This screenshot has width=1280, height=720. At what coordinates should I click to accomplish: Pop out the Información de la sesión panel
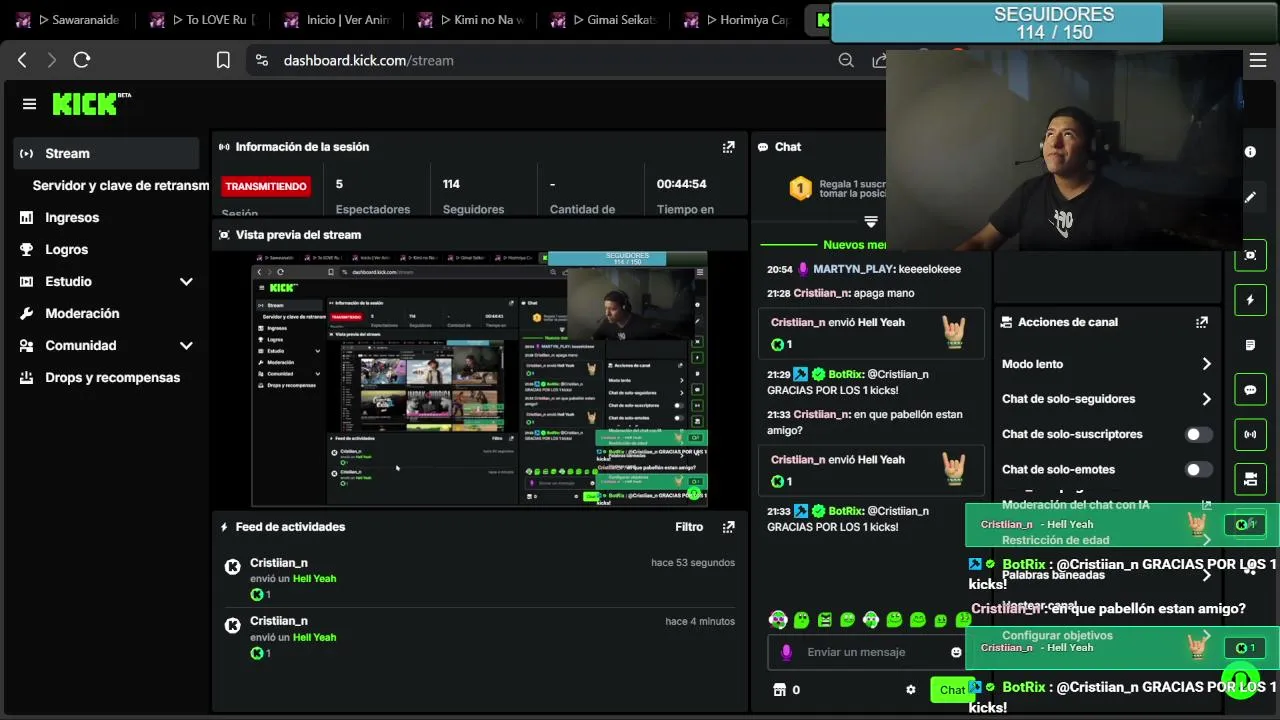click(728, 147)
